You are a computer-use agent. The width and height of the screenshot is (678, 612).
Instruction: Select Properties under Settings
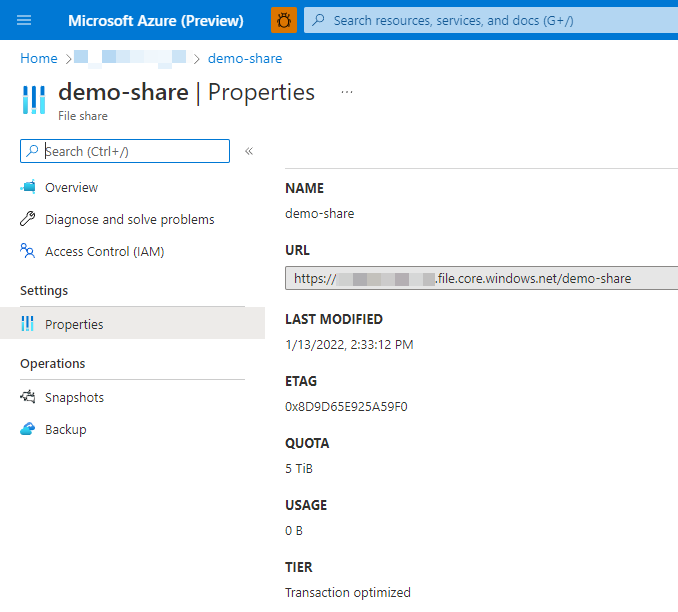click(x=132, y=323)
